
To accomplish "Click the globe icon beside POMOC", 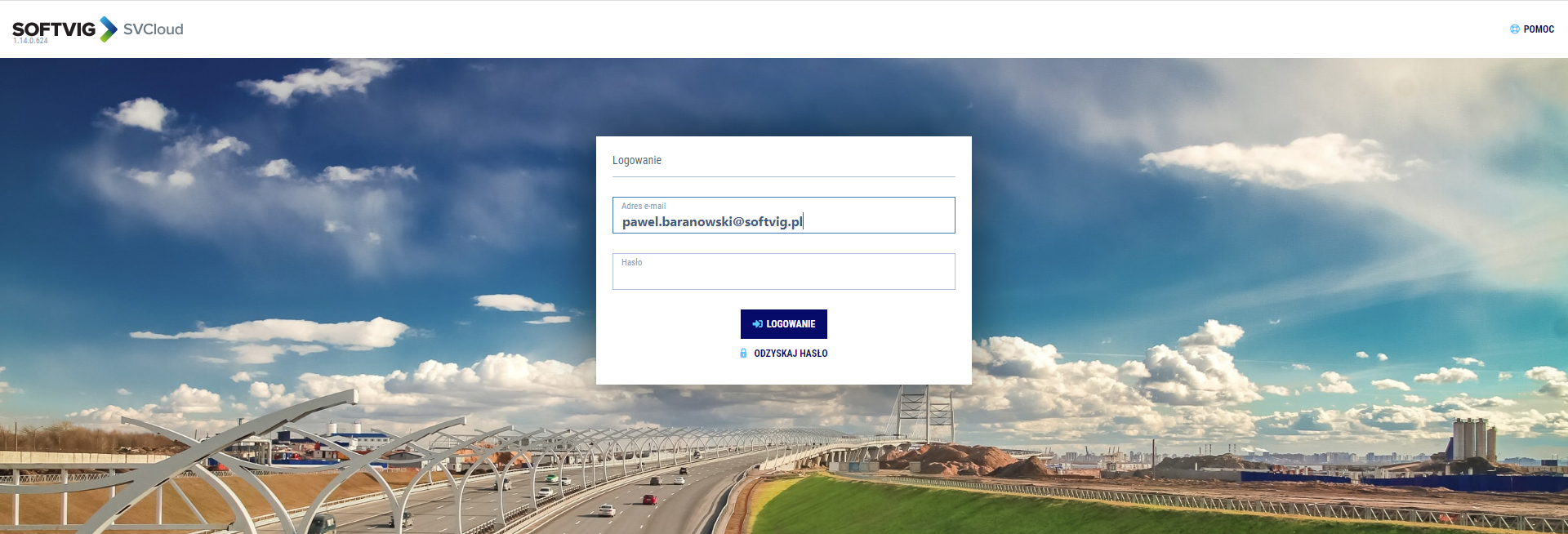I will [1514, 29].
